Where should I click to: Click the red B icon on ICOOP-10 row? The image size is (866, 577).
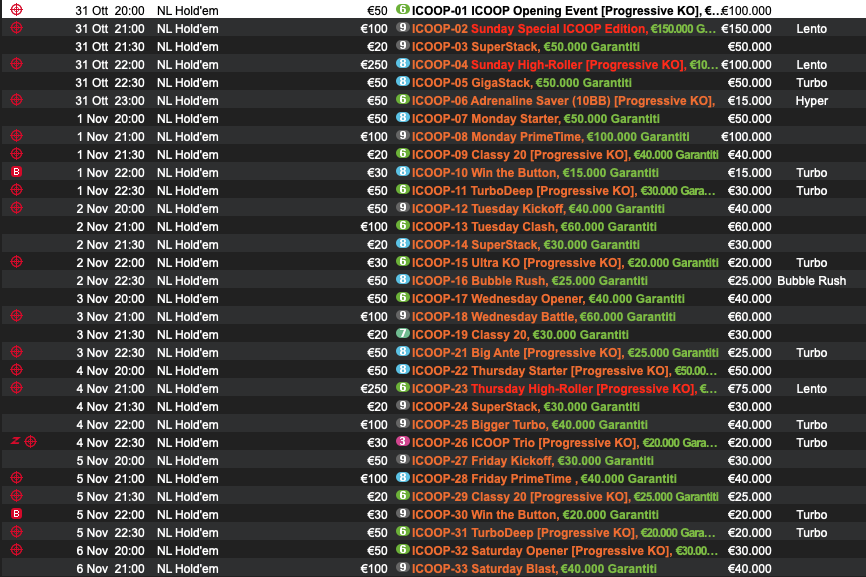pyautogui.click(x=17, y=172)
